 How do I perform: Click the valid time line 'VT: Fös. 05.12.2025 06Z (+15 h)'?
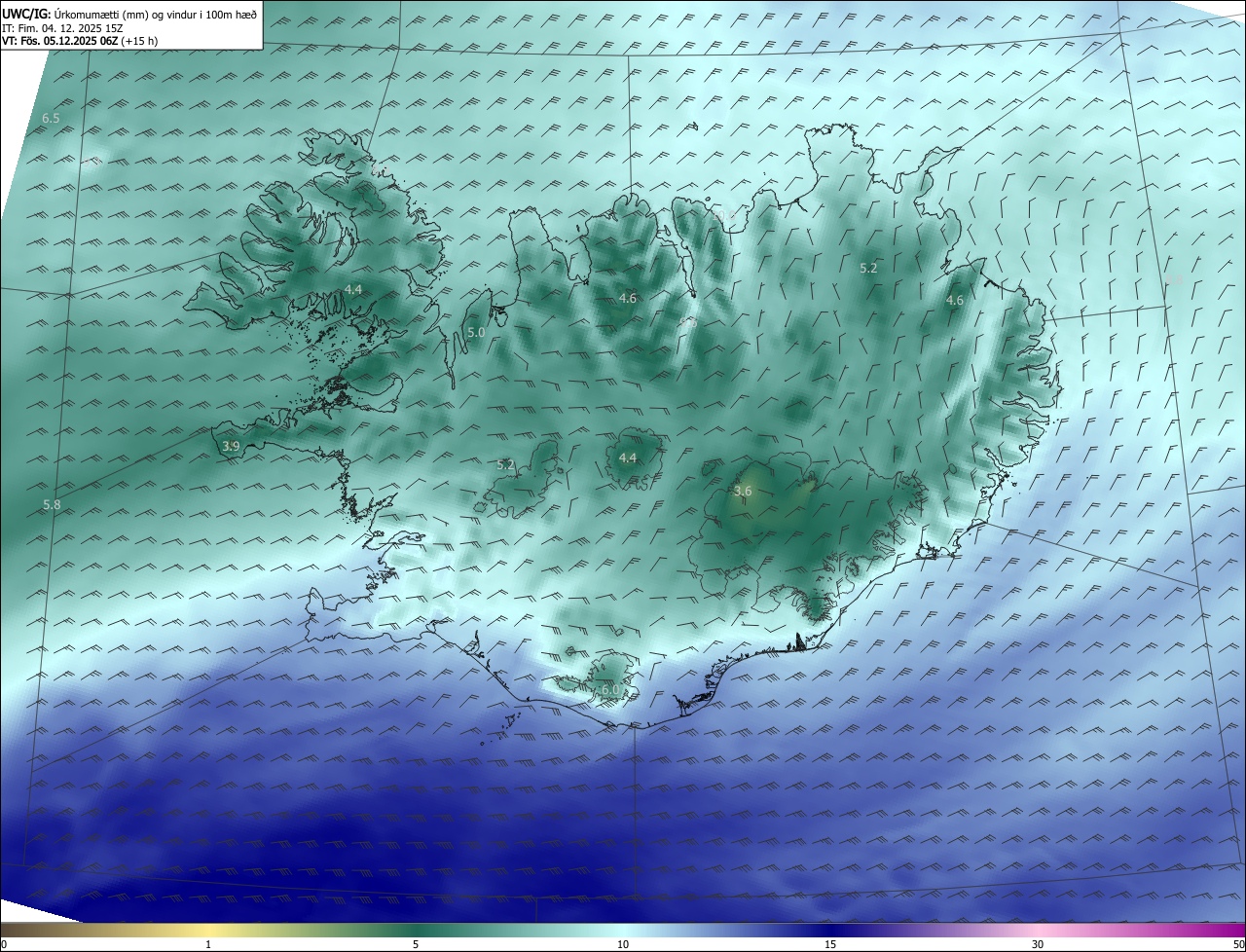click(80, 41)
